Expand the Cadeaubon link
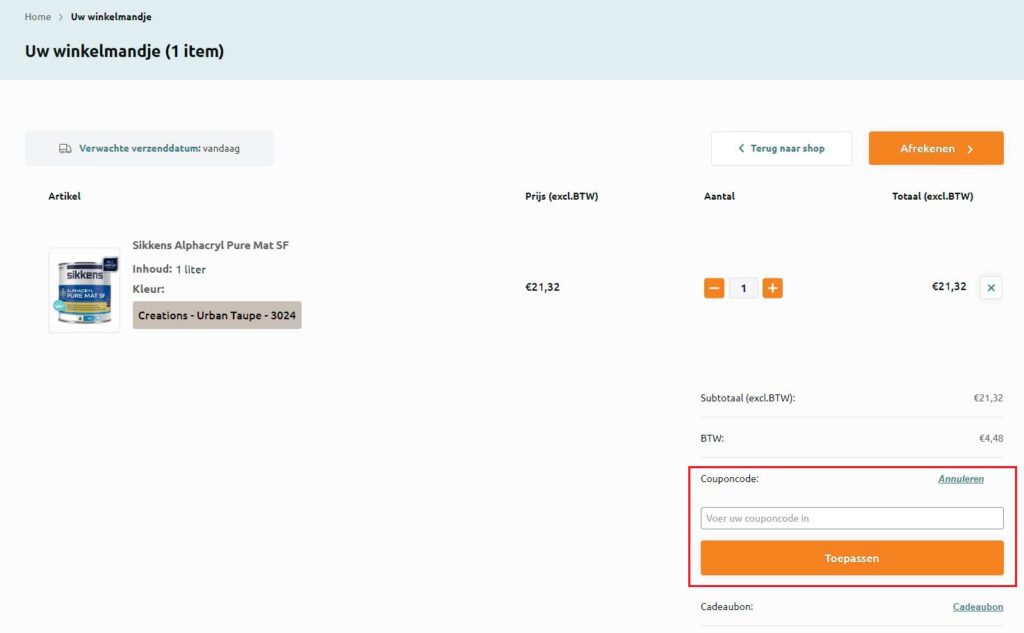Image resolution: width=1024 pixels, height=633 pixels. 977,607
